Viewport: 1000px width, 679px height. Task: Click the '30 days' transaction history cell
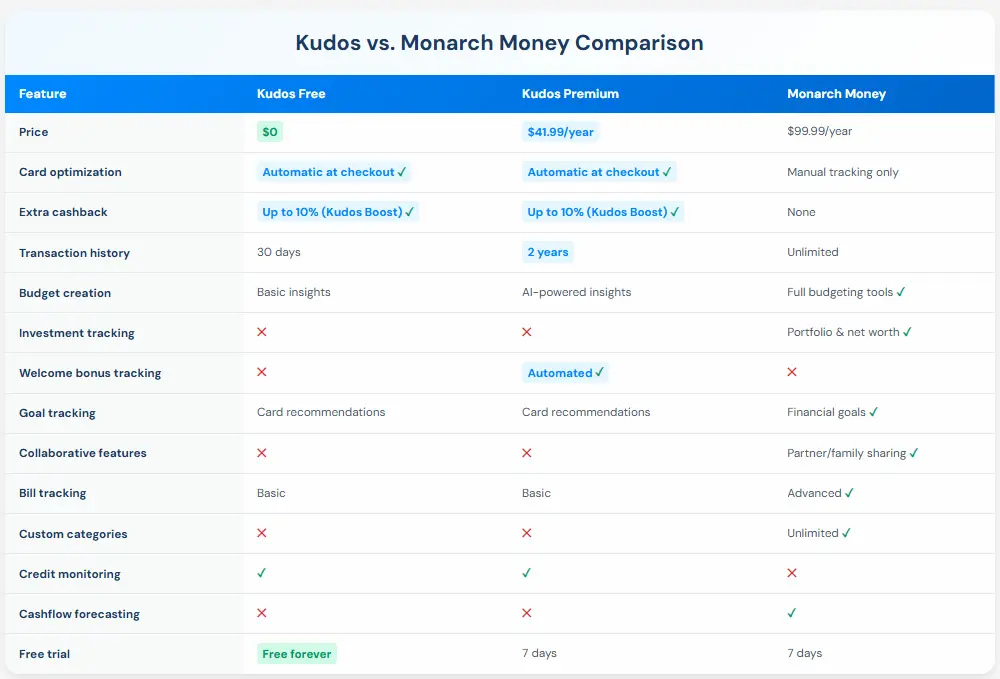[279, 252]
